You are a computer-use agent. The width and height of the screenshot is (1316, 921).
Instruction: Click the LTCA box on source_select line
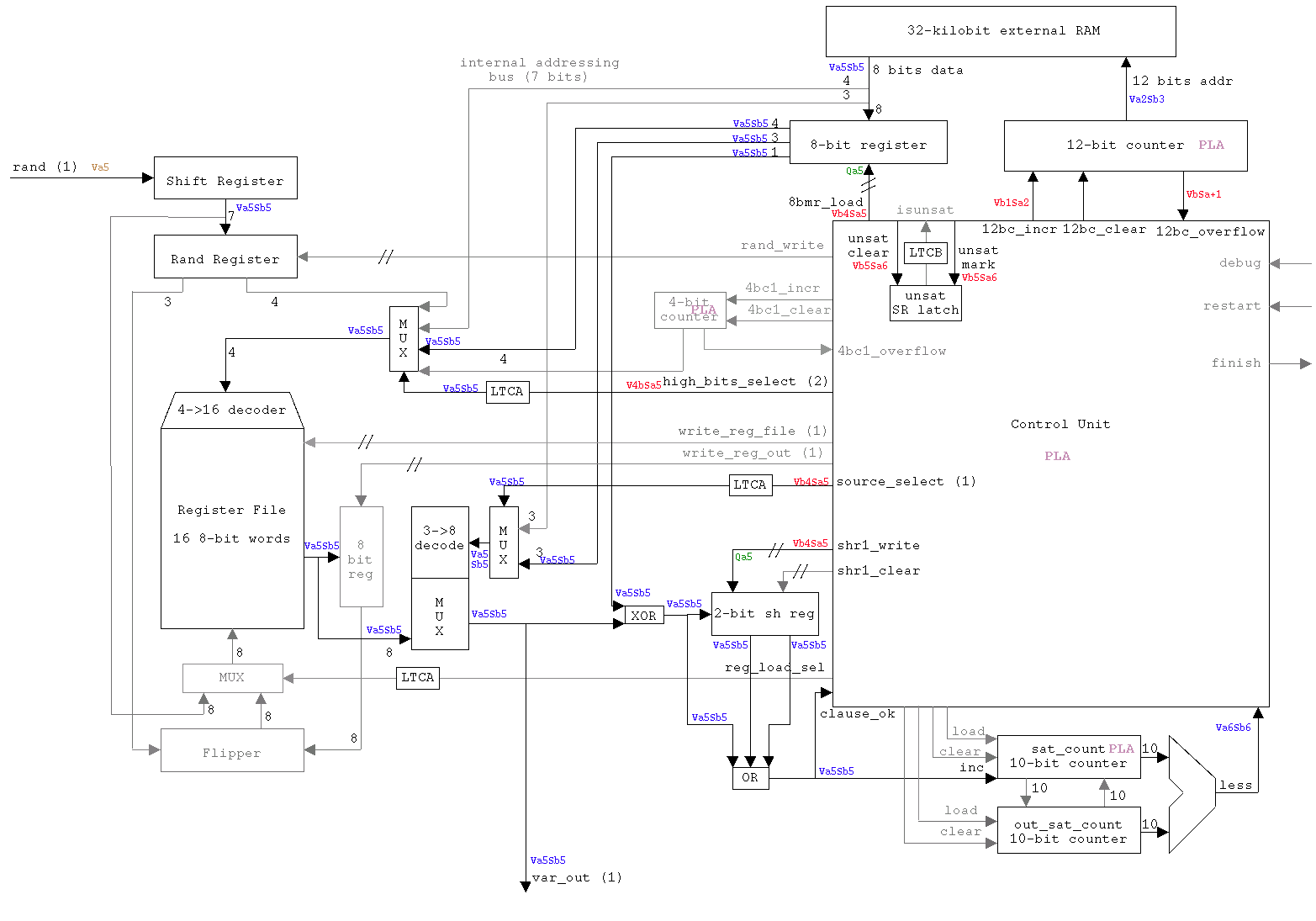coord(750,485)
